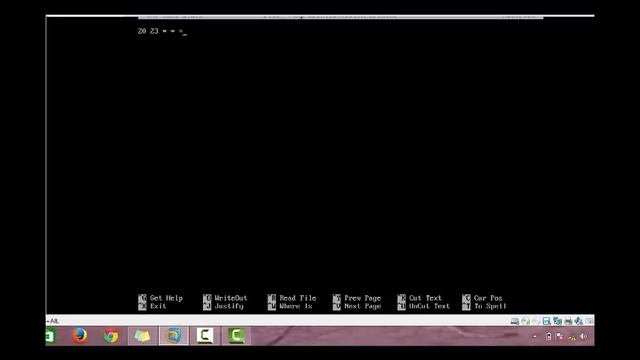
Task: Click the volume speaker tray icon
Action: point(584,336)
